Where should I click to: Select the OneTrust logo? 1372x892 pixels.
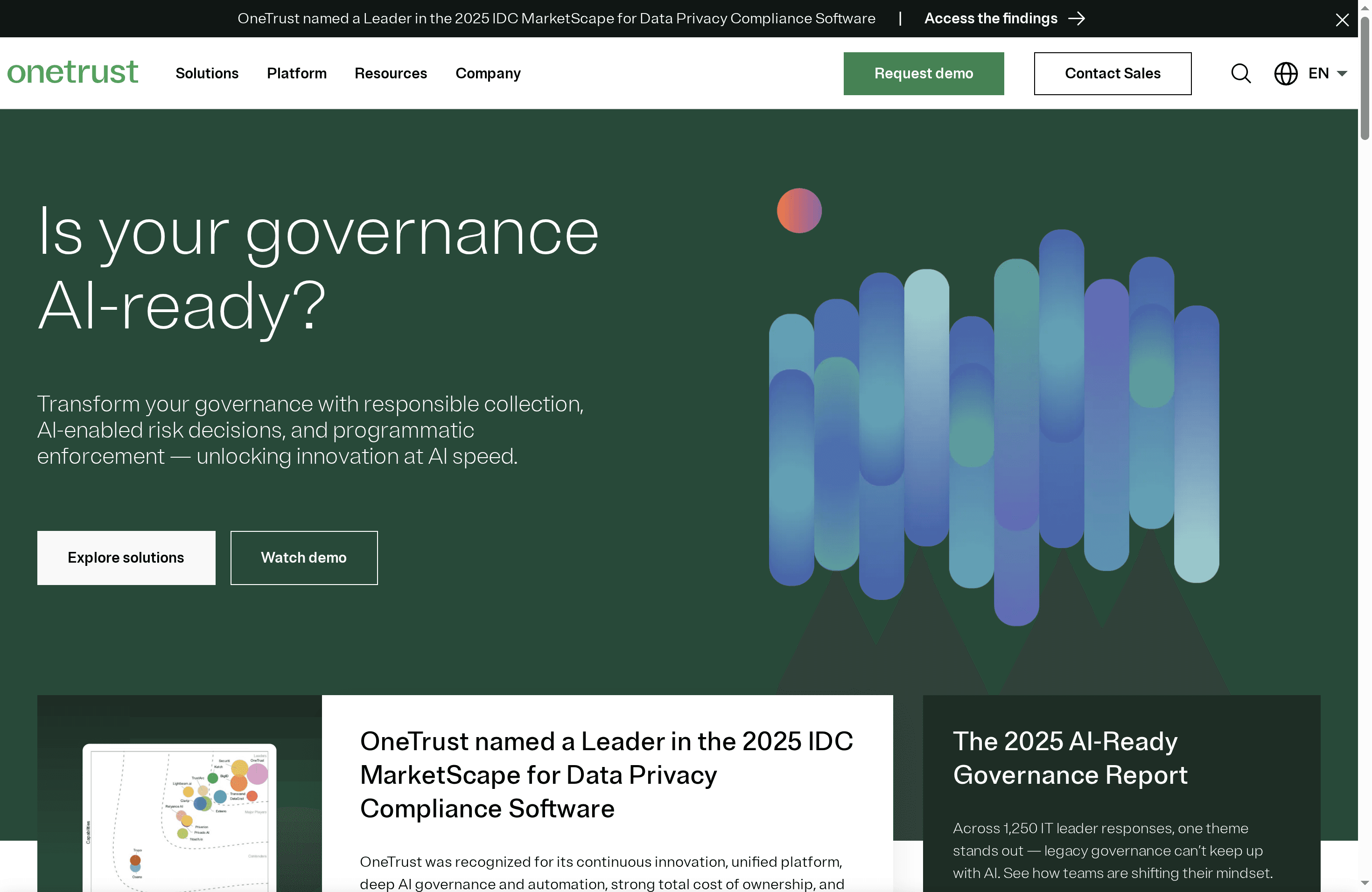pyautogui.click(x=72, y=72)
